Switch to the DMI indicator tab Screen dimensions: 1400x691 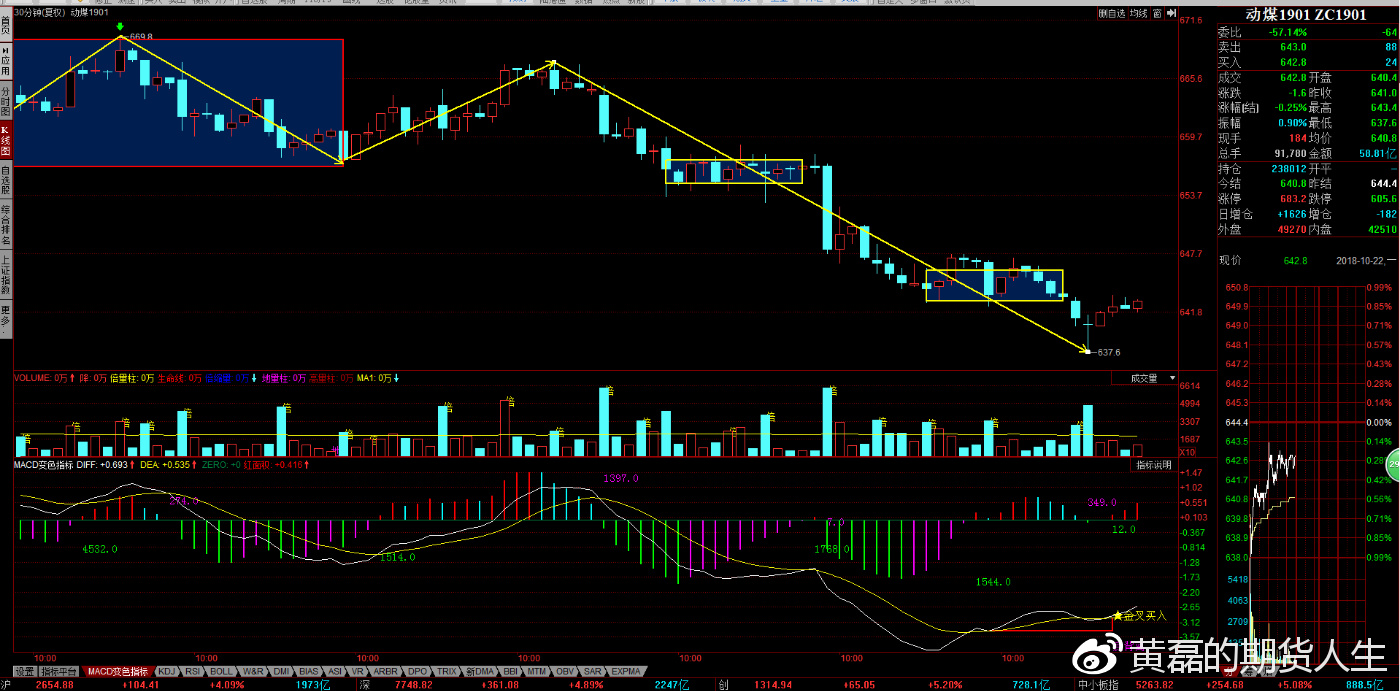pyautogui.click(x=282, y=671)
